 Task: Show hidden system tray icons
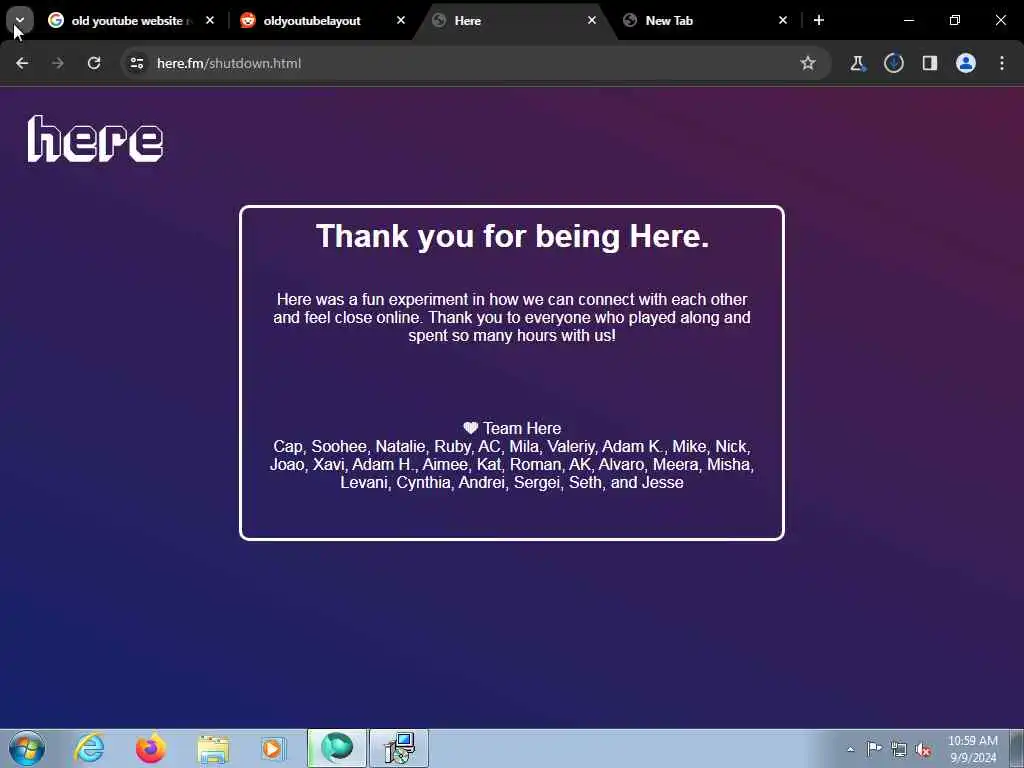(x=850, y=750)
